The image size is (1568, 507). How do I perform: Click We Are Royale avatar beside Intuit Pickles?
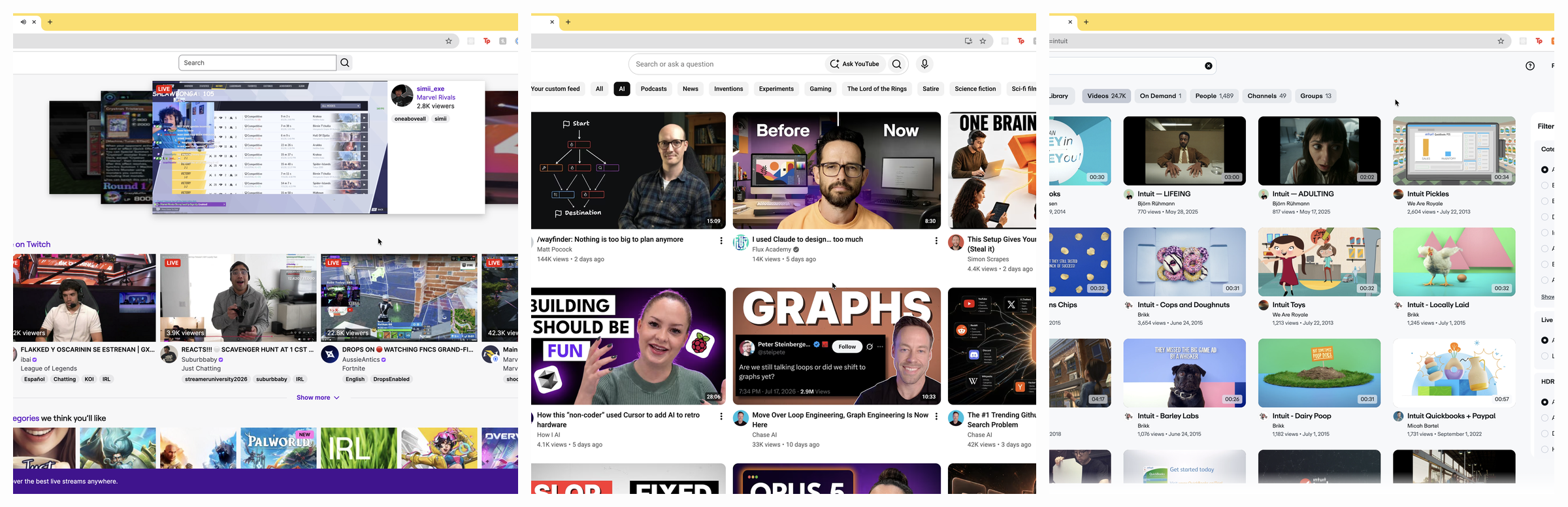pyautogui.click(x=1399, y=195)
